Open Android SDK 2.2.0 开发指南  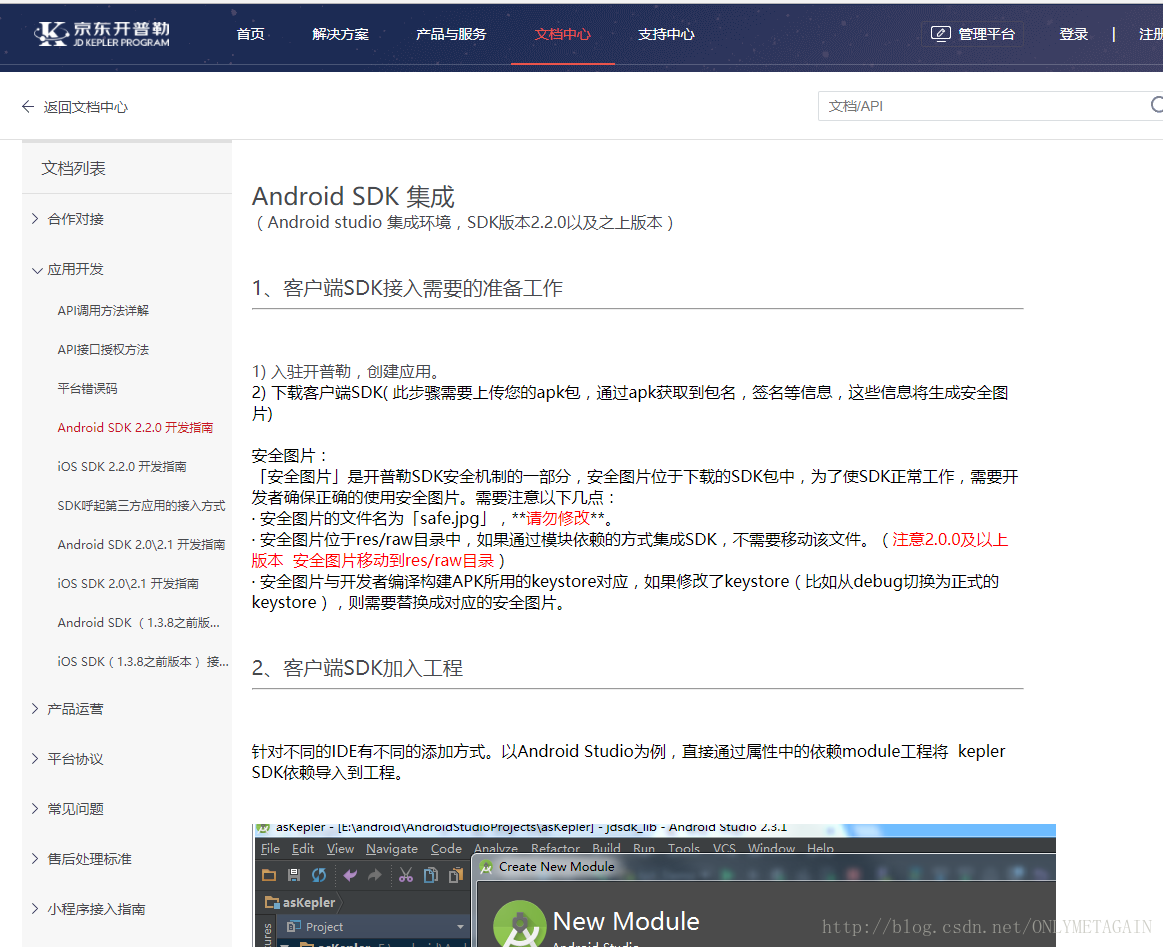135,427
